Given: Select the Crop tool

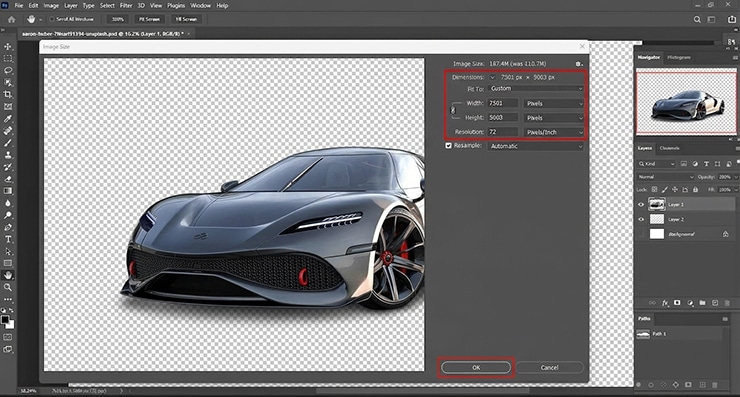Looking at the screenshot, I should [x=8, y=95].
